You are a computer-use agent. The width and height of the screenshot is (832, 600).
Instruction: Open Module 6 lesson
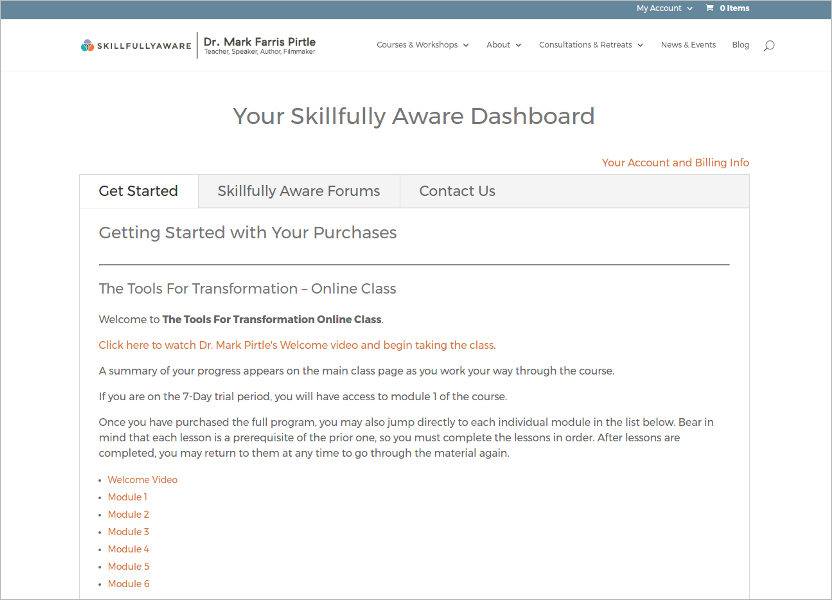click(128, 584)
